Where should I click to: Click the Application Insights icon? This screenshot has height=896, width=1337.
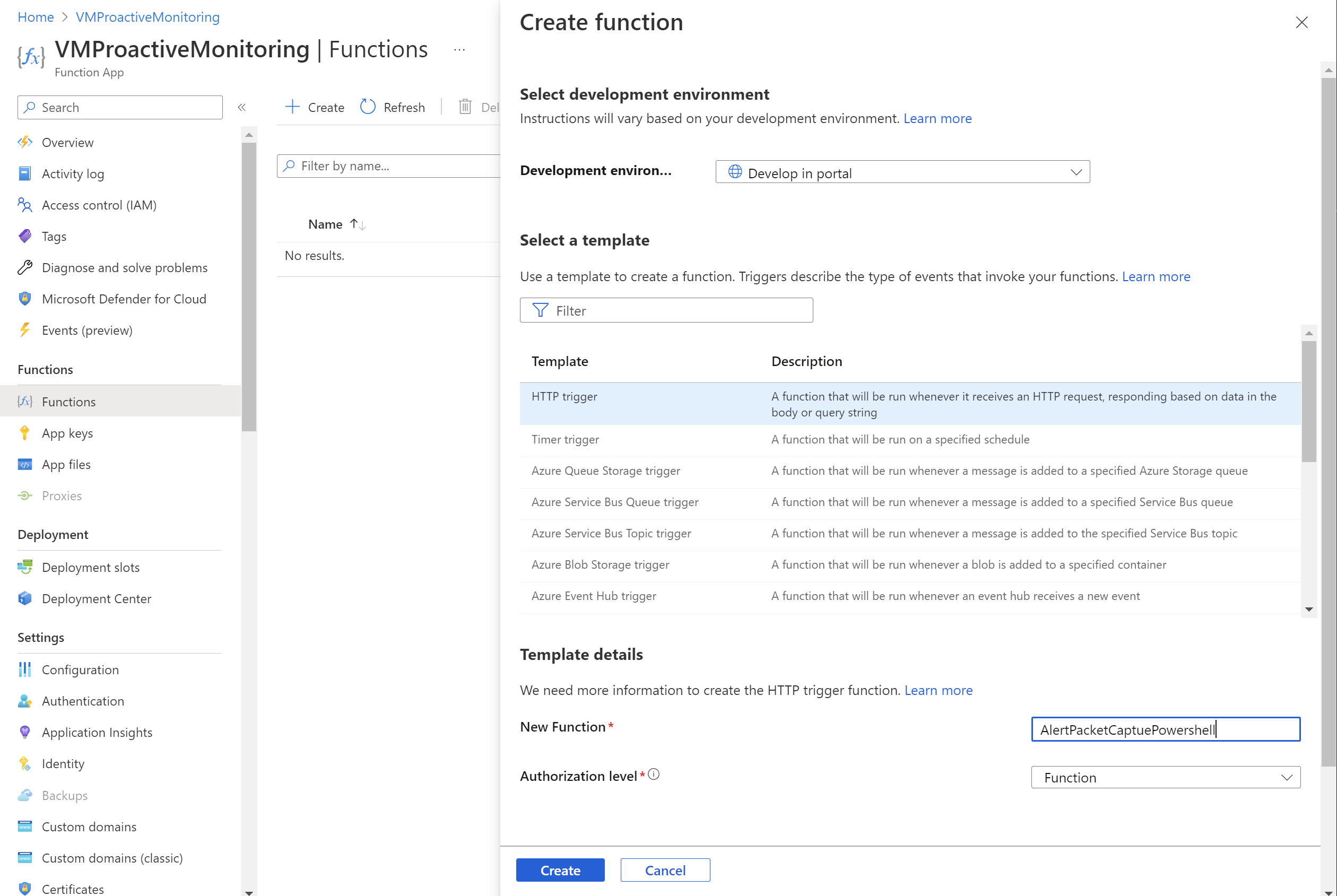(25, 732)
